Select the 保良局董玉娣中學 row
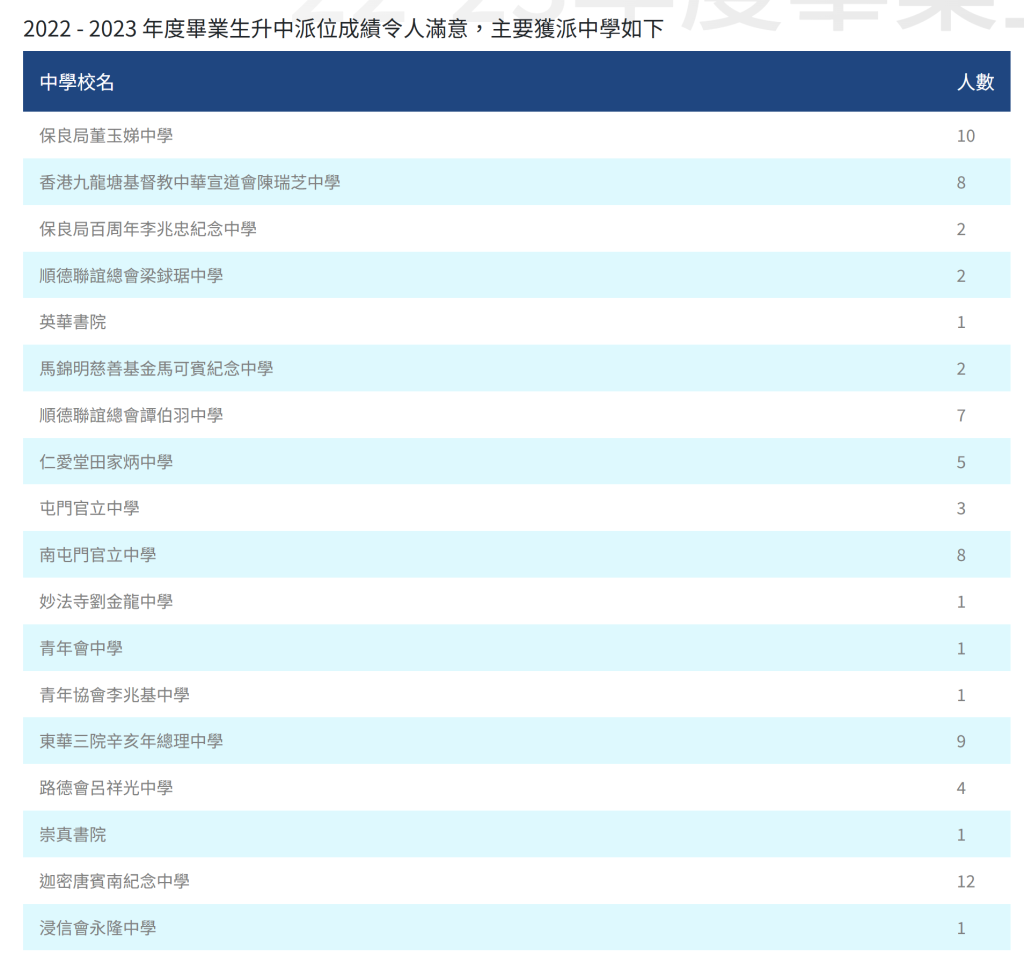The image size is (1024, 962). pos(106,136)
